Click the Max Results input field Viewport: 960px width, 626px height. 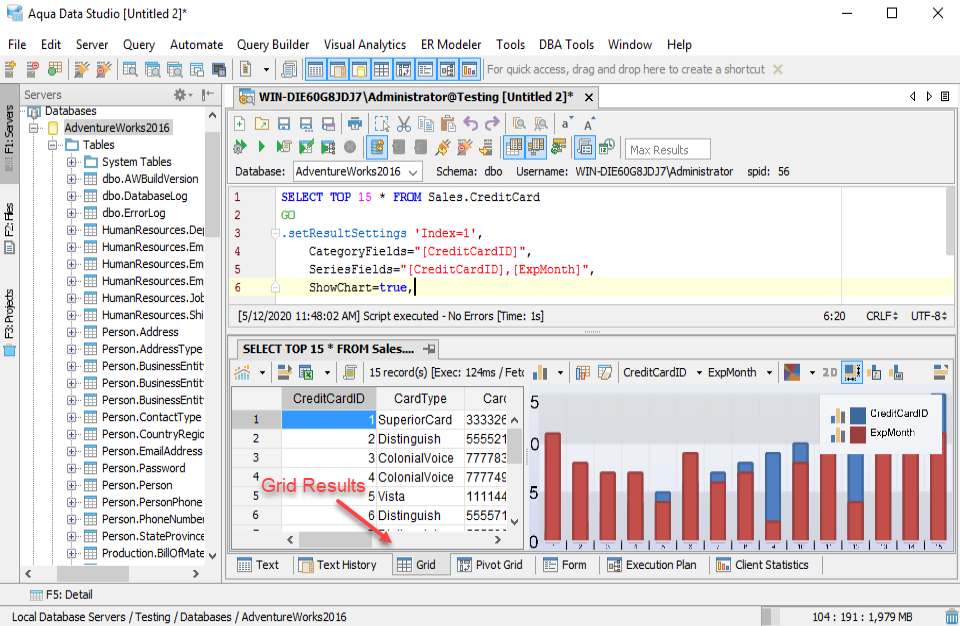(667, 149)
